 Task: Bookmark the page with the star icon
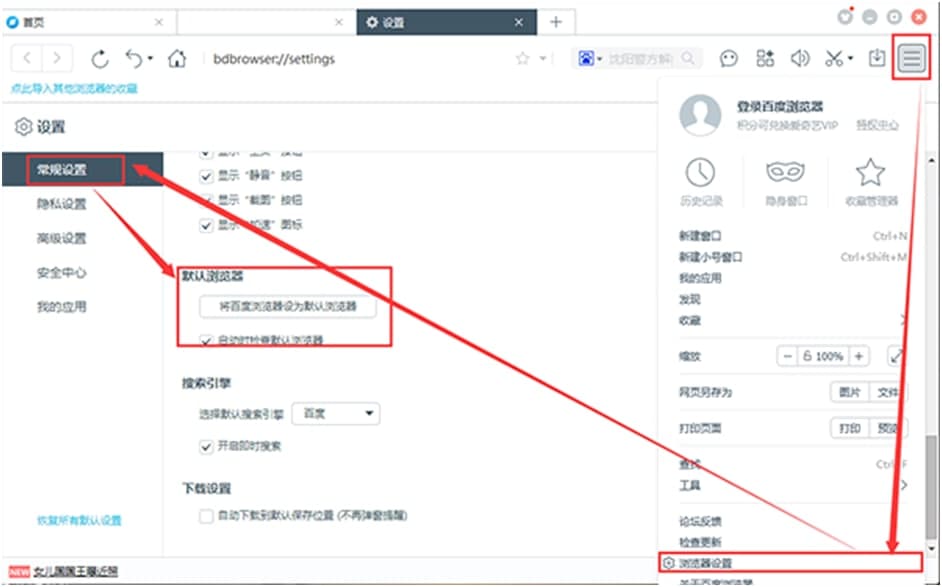523,58
